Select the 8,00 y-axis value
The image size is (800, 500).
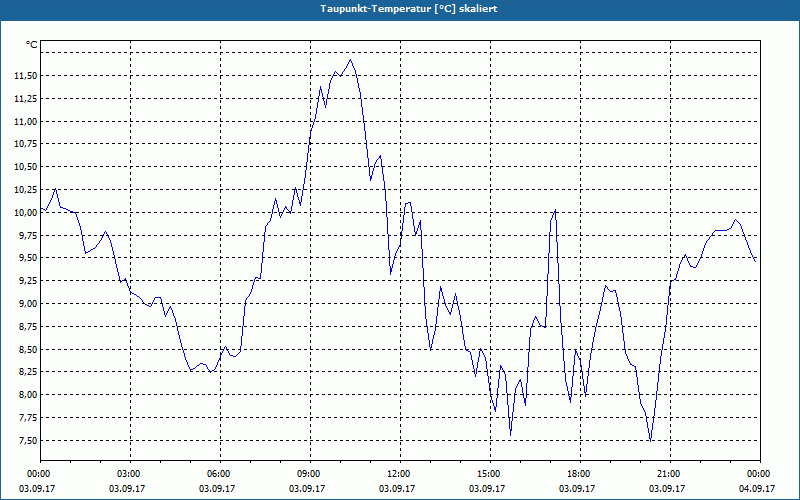(28, 395)
